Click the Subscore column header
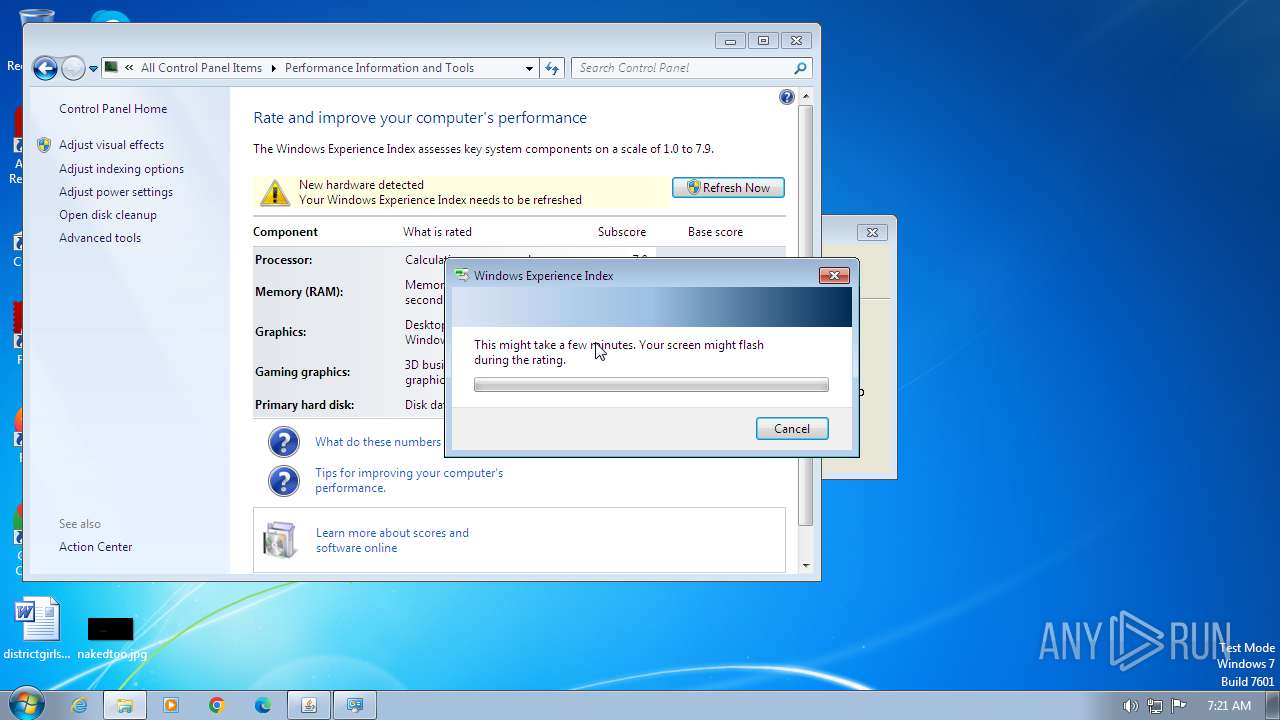Image resolution: width=1280 pixels, height=720 pixels. [x=622, y=232]
